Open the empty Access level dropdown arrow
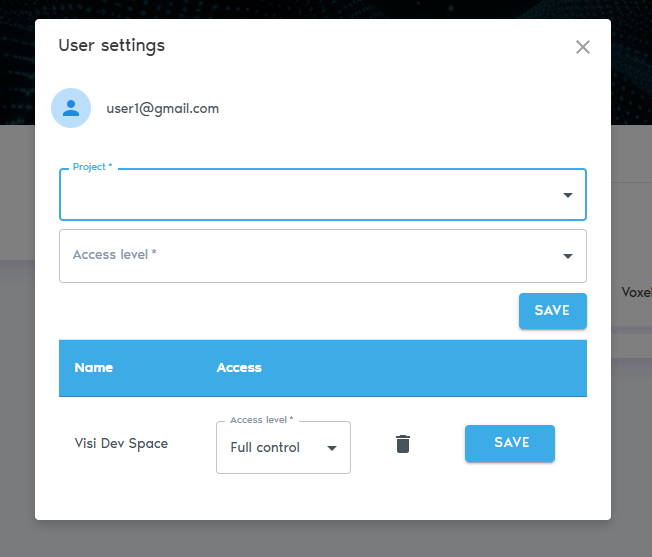Screen dimensions: 652x557 (568, 256)
